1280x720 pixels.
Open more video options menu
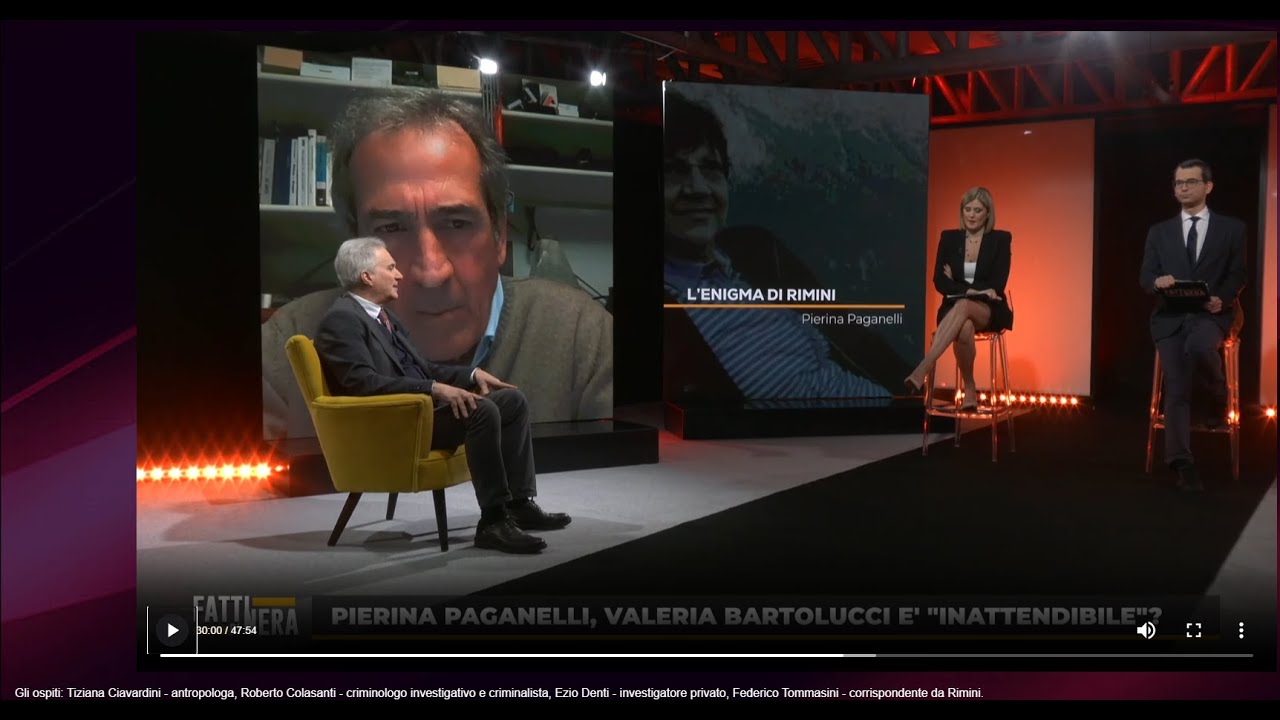tap(1241, 630)
